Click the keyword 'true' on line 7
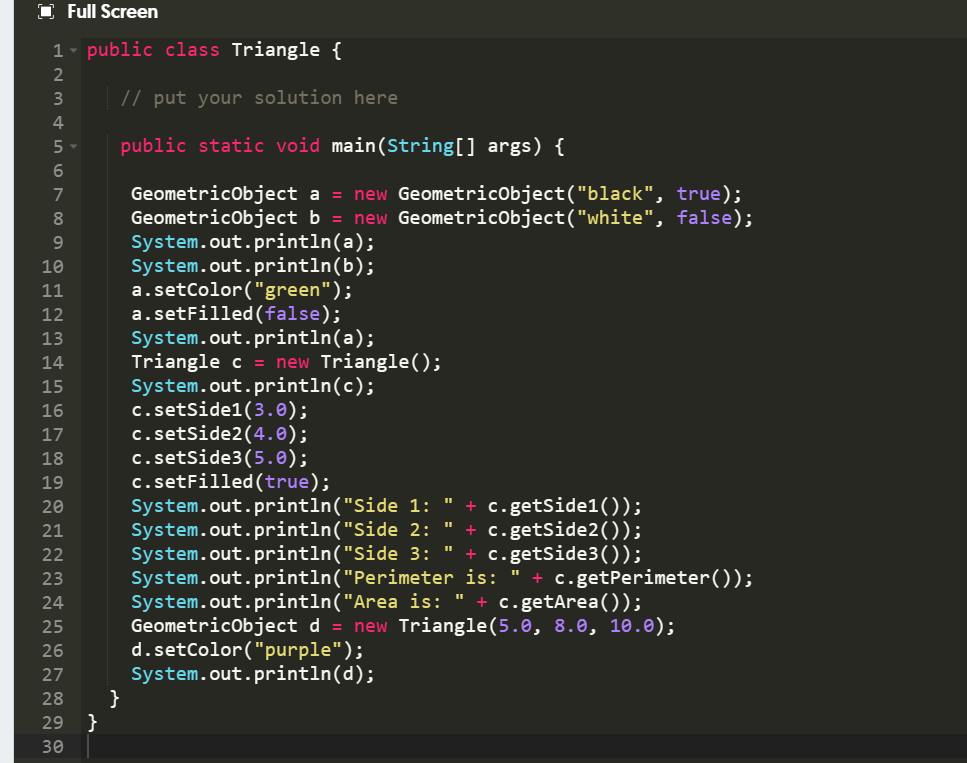The image size is (967, 763). tap(699, 193)
